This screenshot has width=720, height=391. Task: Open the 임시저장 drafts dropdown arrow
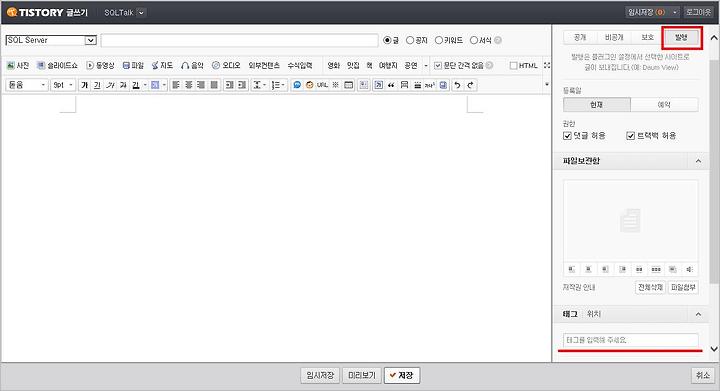coord(675,12)
